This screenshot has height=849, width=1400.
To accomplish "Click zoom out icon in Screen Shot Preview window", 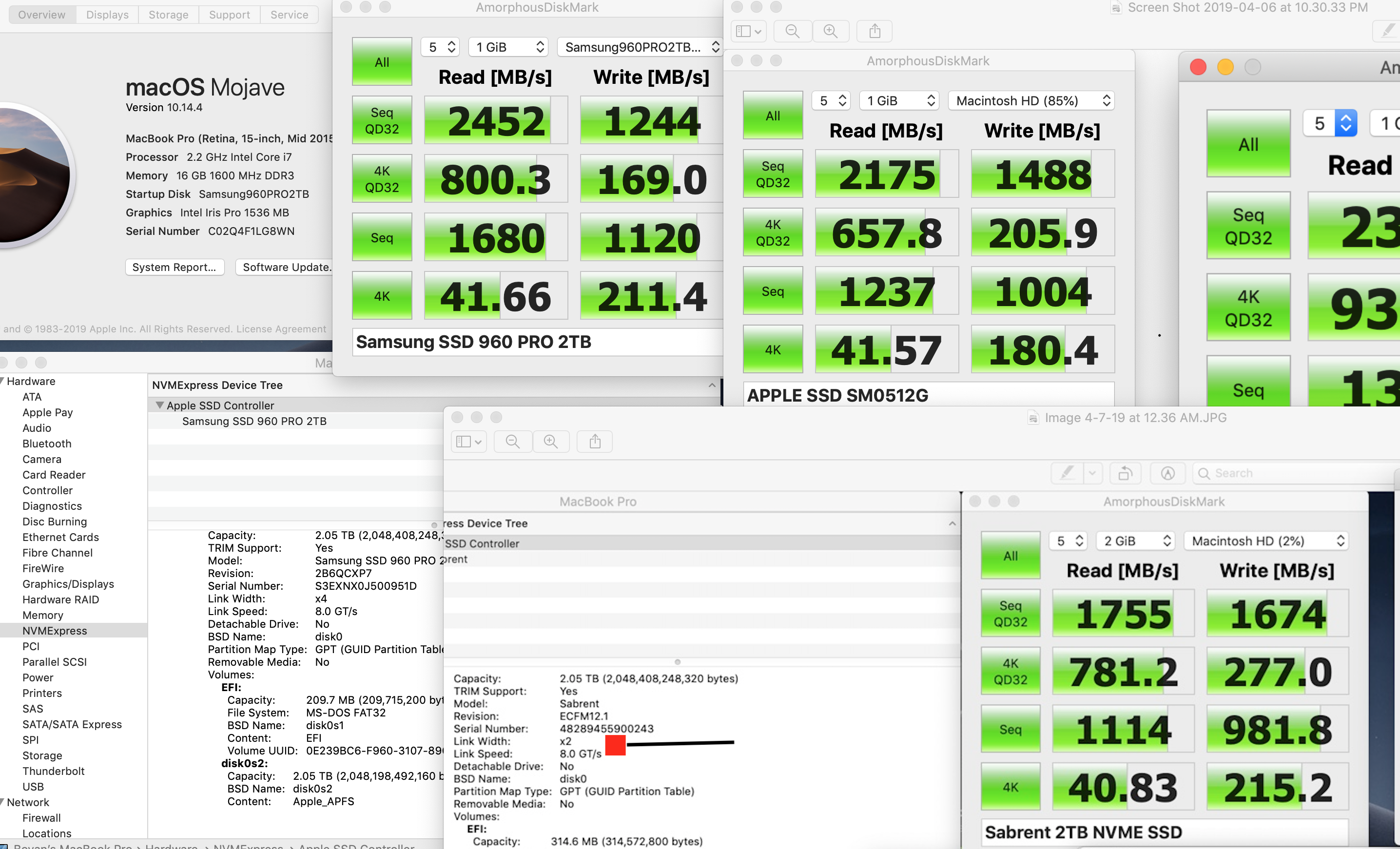I will tap(792, 31).
